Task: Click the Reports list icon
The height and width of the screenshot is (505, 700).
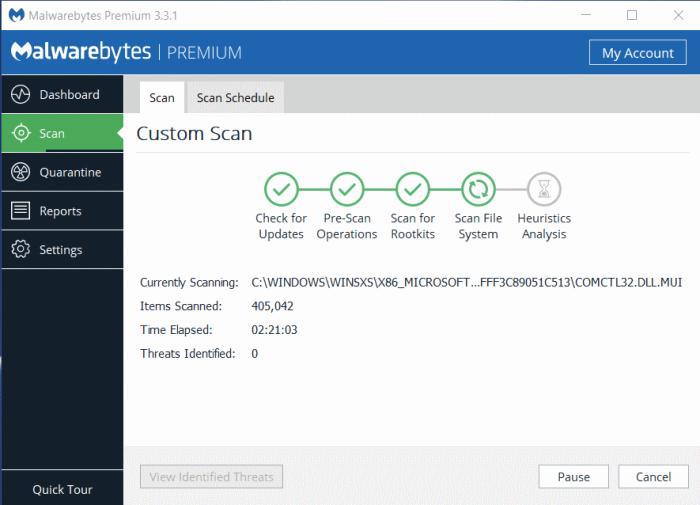Action: pyautogui.click(x=20, y=211)
